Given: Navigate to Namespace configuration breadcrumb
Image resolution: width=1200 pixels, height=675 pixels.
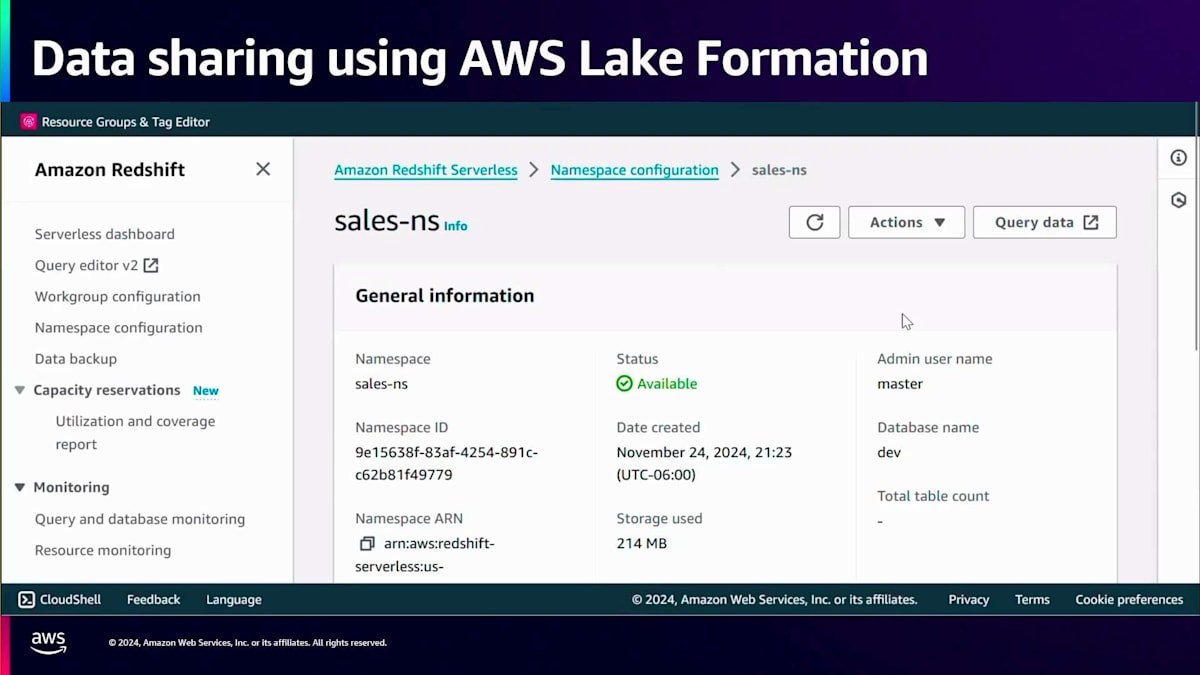Looking at the screenshot, I should (635, 170).
